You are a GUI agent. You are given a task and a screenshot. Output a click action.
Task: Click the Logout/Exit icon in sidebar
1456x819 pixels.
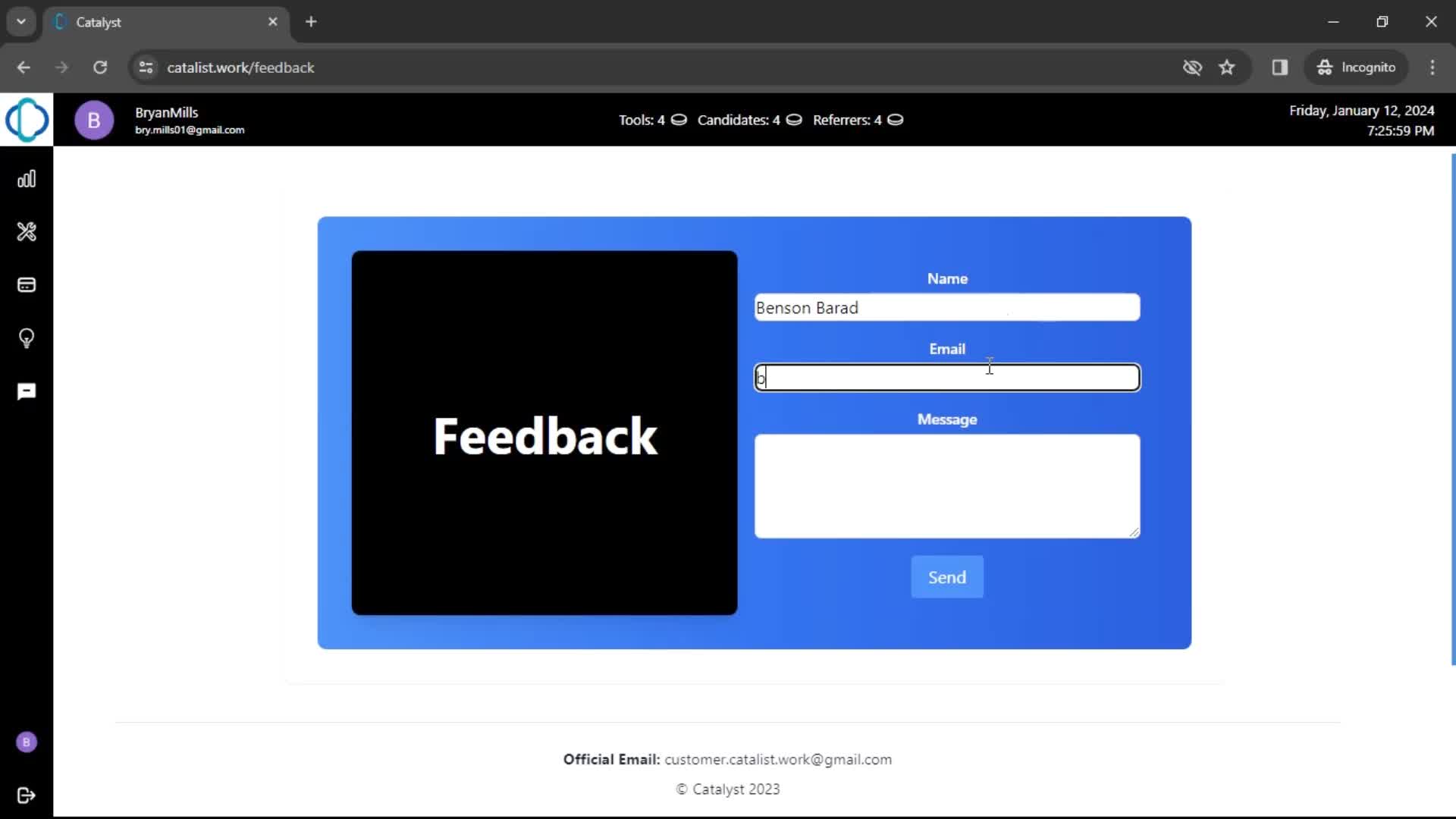(27, 794)
